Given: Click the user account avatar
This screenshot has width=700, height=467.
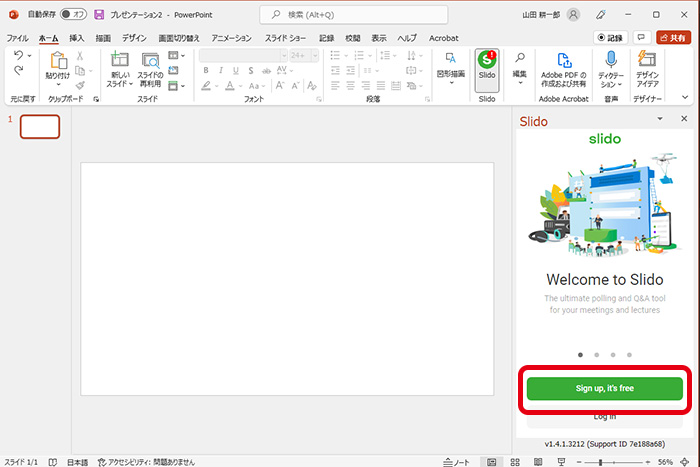Looking at the screenshot, I should pos(573,15).
